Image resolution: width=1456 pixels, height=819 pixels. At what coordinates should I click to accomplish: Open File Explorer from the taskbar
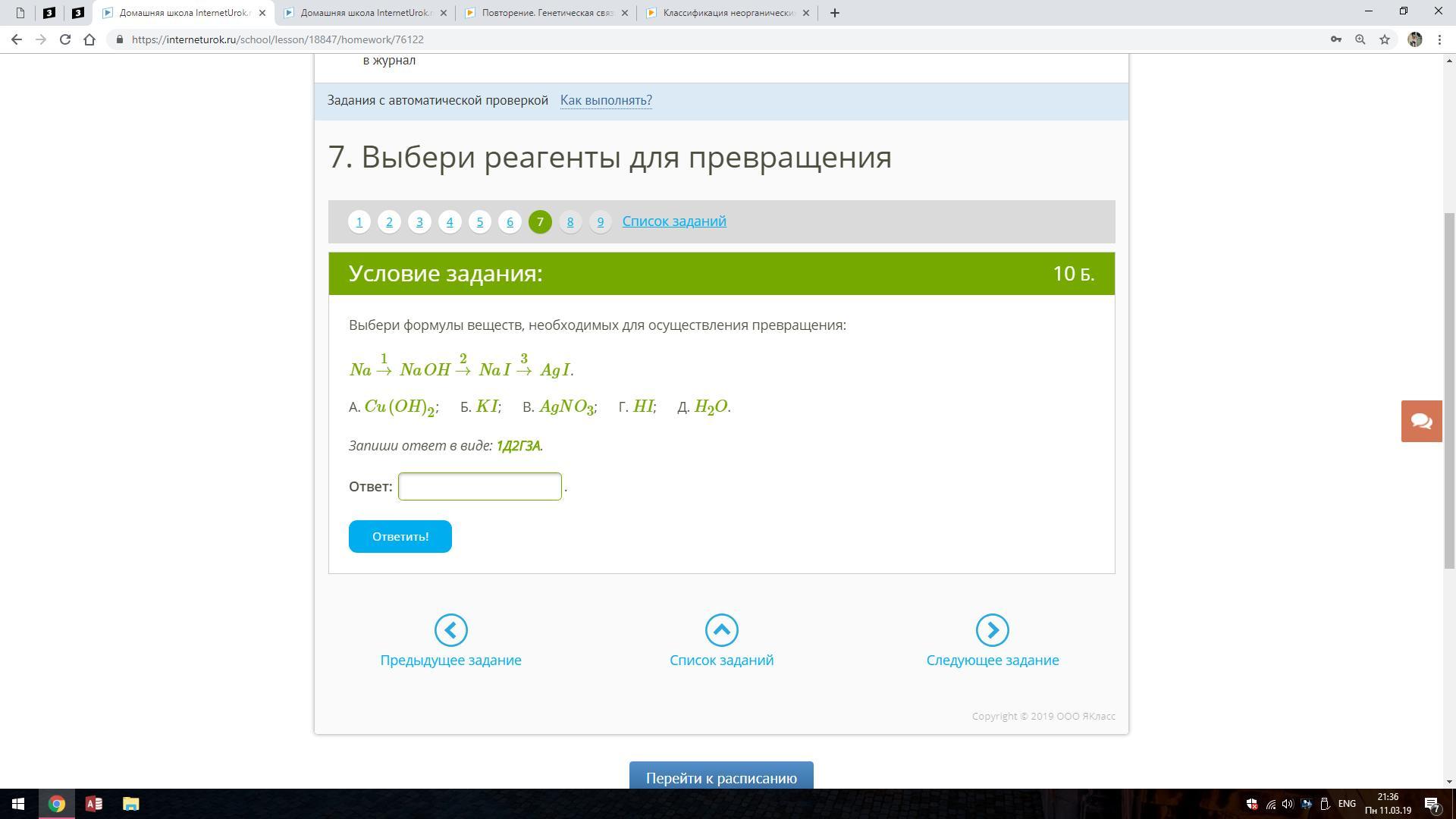click(131, 804)
